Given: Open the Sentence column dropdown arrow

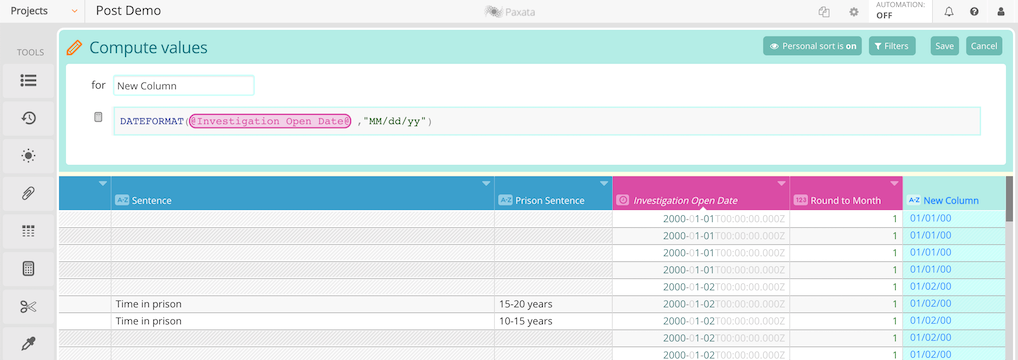Looking at the screenshot, I should point(486,184).
